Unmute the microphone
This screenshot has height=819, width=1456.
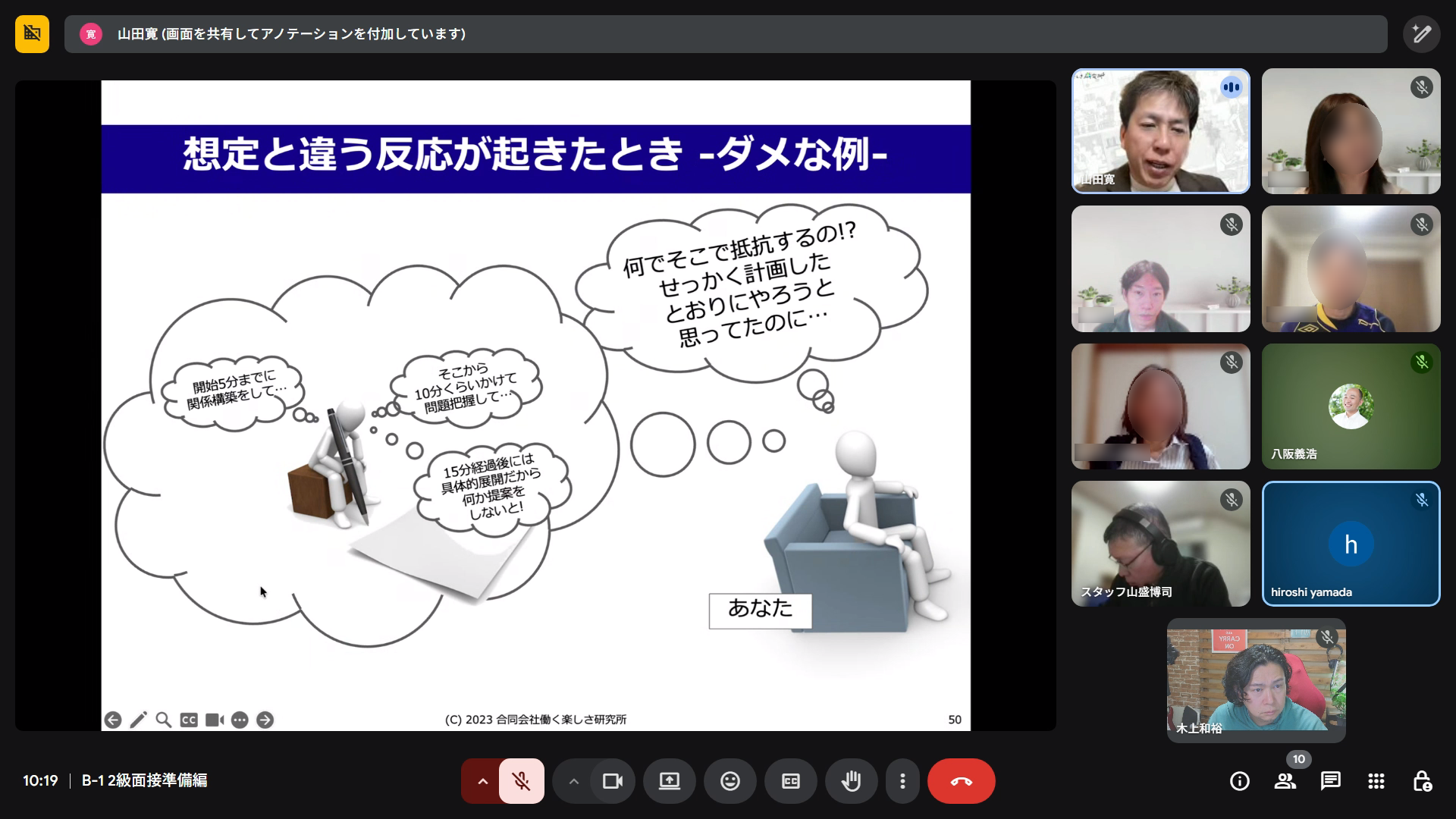pyautogui.click(x=521, y=781)
